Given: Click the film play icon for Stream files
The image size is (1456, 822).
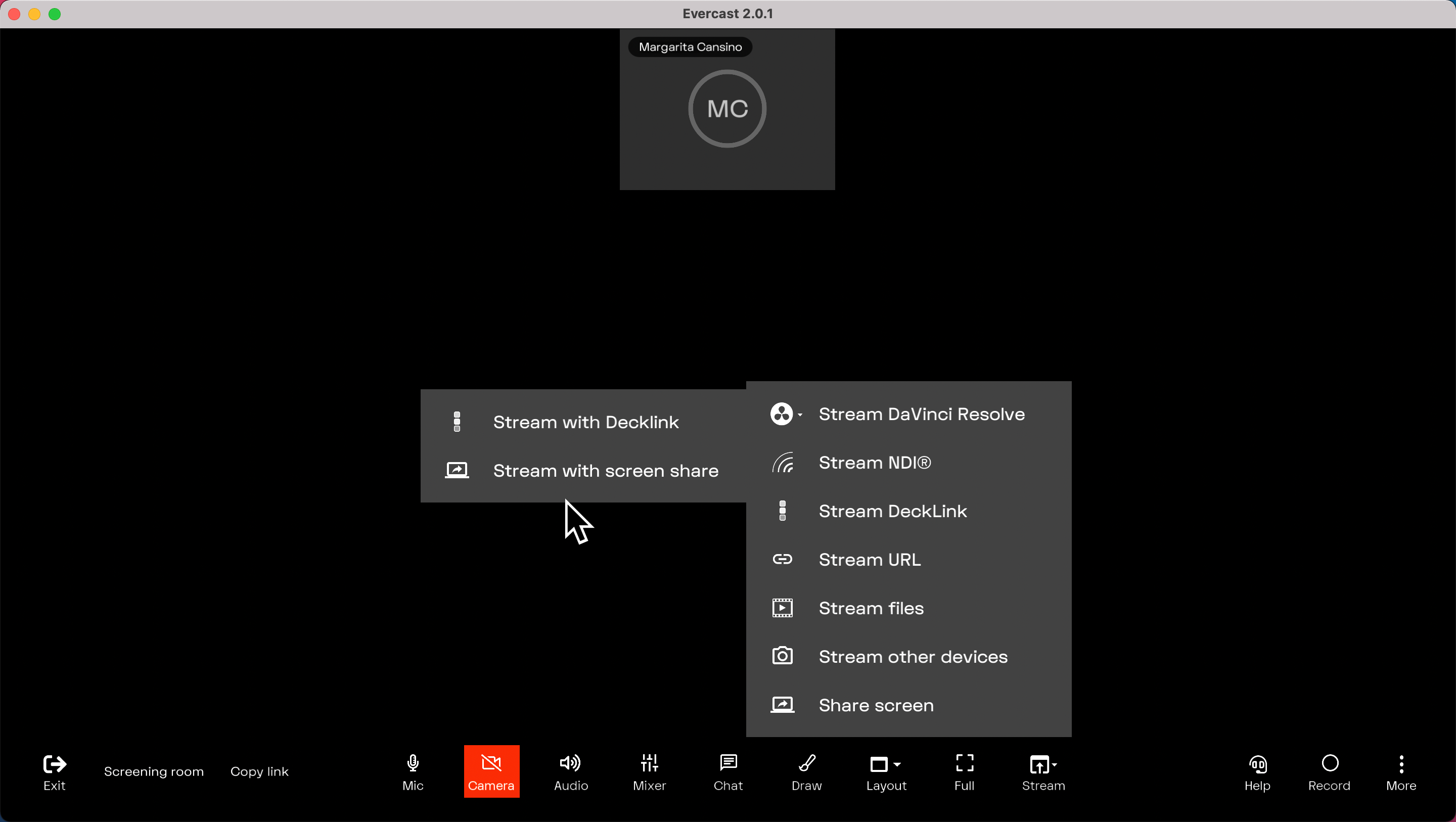Looking at the screenshot, I should 782,608.
